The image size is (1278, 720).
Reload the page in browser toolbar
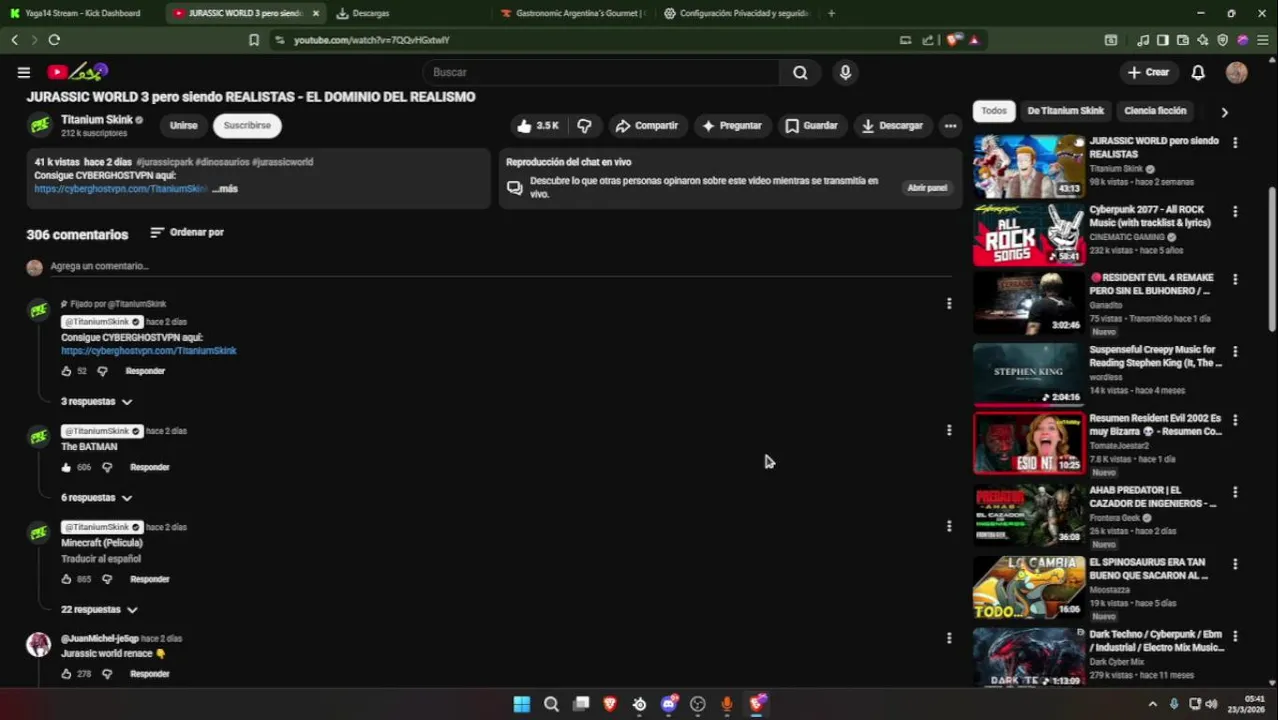54,40
